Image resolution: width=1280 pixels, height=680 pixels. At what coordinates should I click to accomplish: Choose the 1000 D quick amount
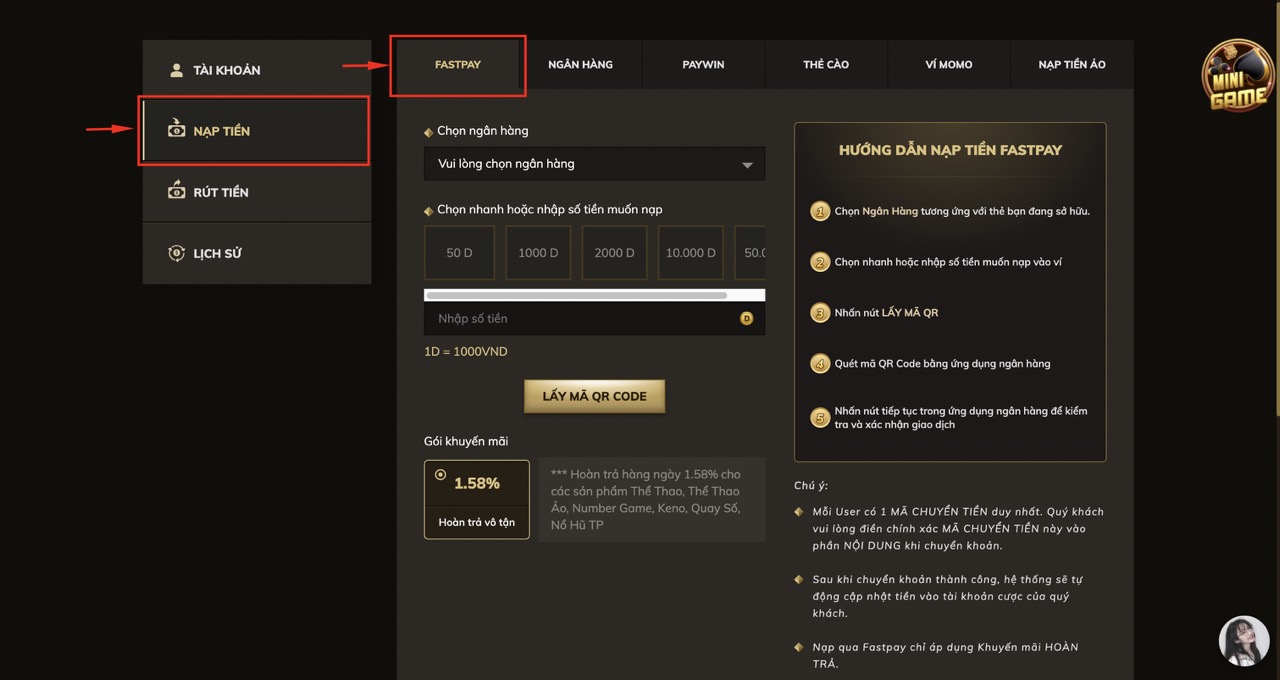click(x=538, y=253)
